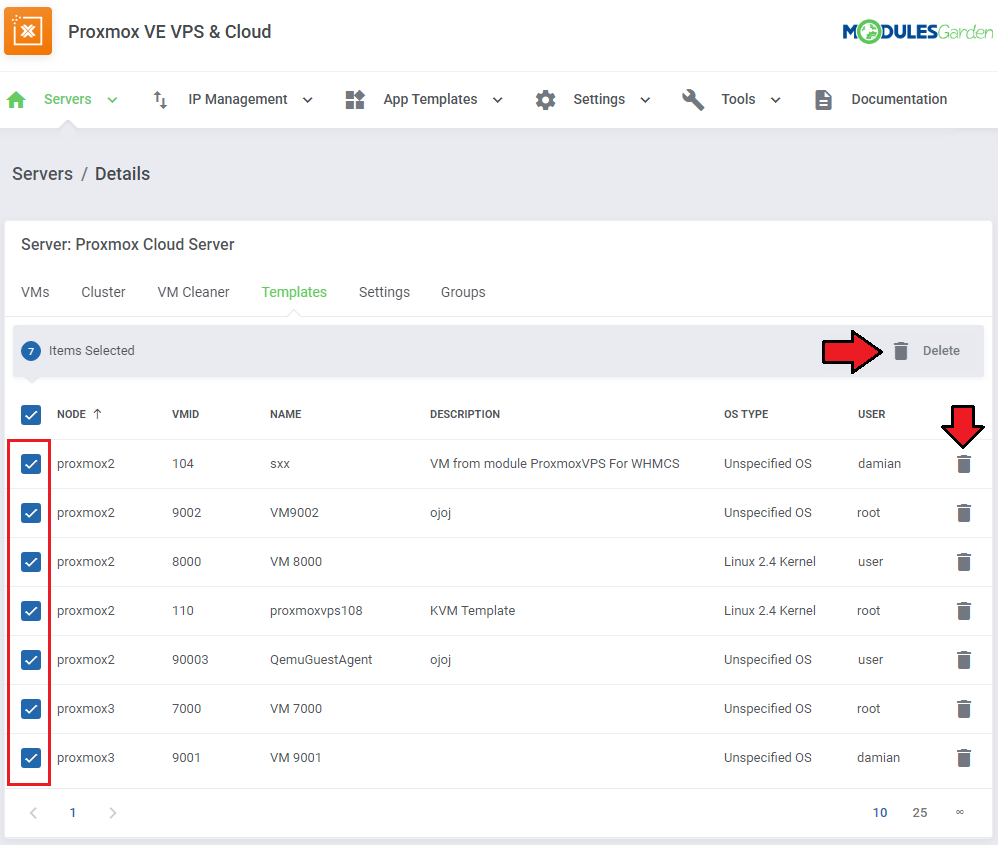The width and height of the screenshot is (998, 845).
Task: Switch to the VMs tab
Action: pyautogui.click(x=35, y=292)
